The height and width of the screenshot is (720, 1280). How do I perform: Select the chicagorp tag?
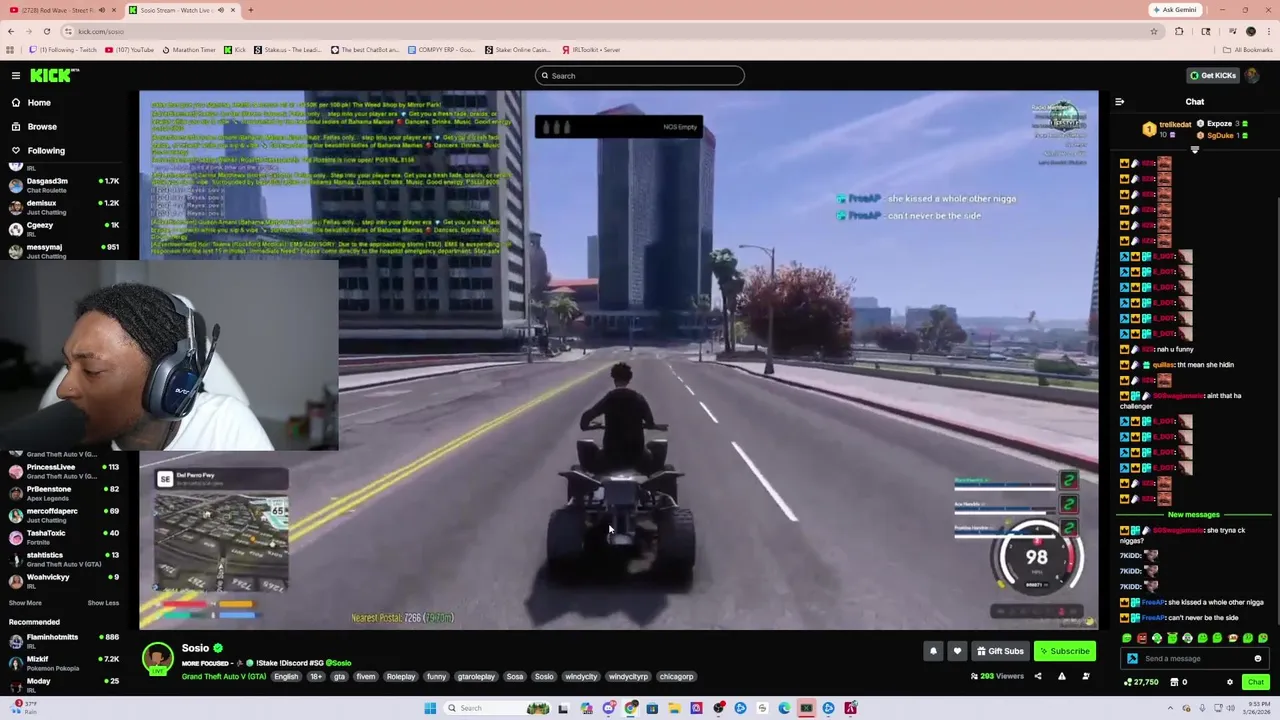[676, 677]
